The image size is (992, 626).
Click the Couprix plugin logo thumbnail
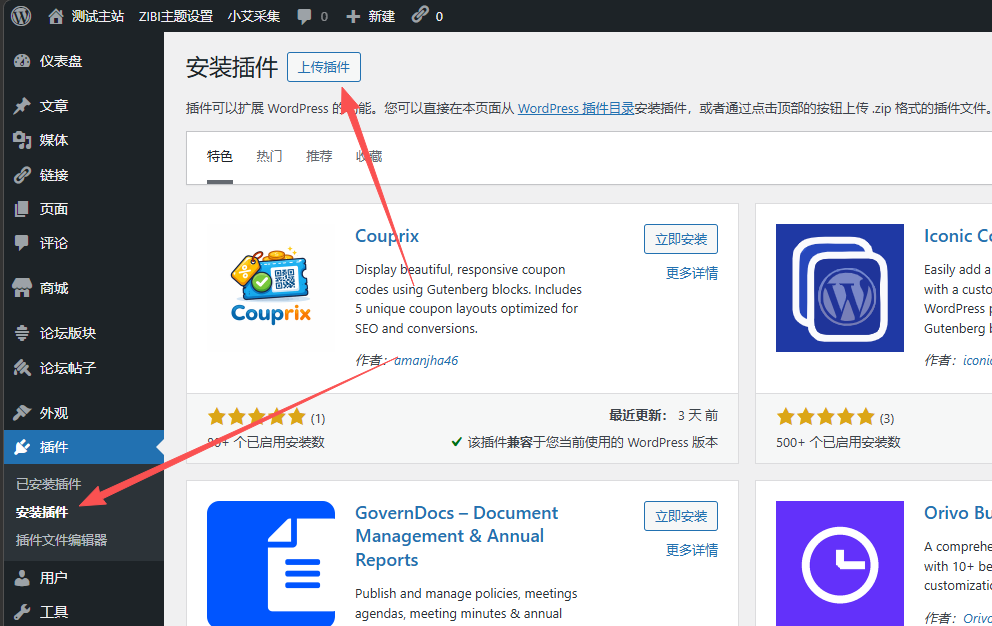[x=271, y=285]
